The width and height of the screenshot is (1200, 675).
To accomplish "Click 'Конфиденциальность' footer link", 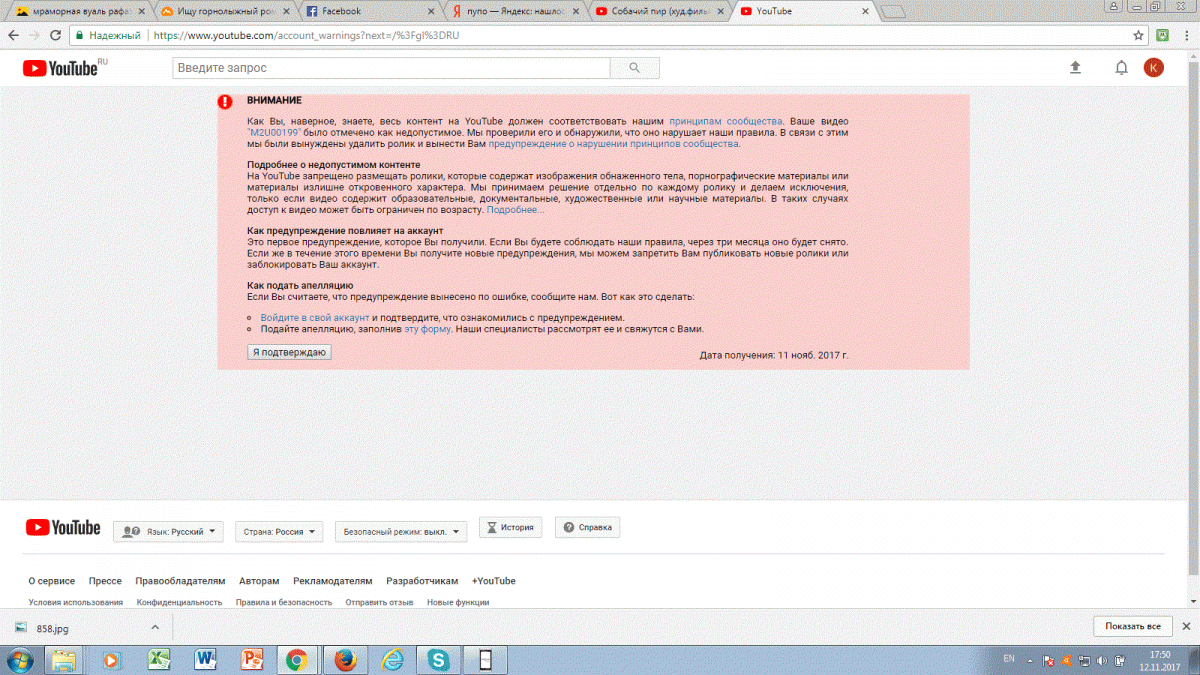I will pos(179,602).
